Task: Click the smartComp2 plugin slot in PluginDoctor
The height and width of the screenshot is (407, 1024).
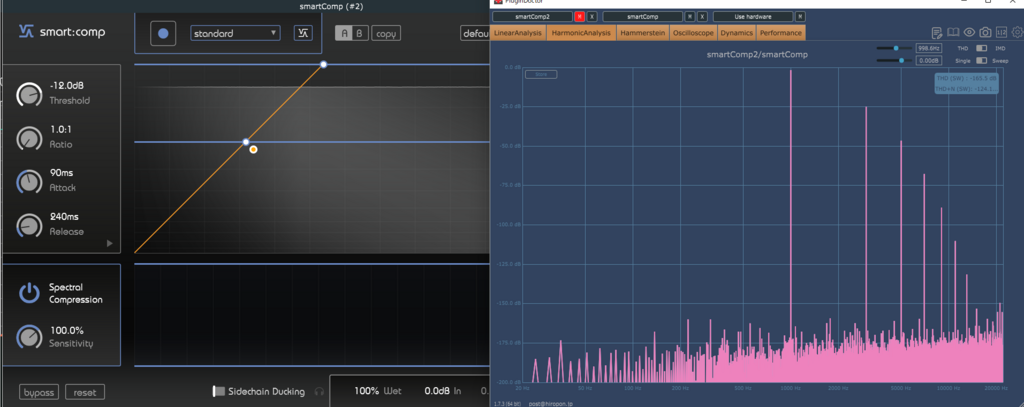Action: coord(532,16)
